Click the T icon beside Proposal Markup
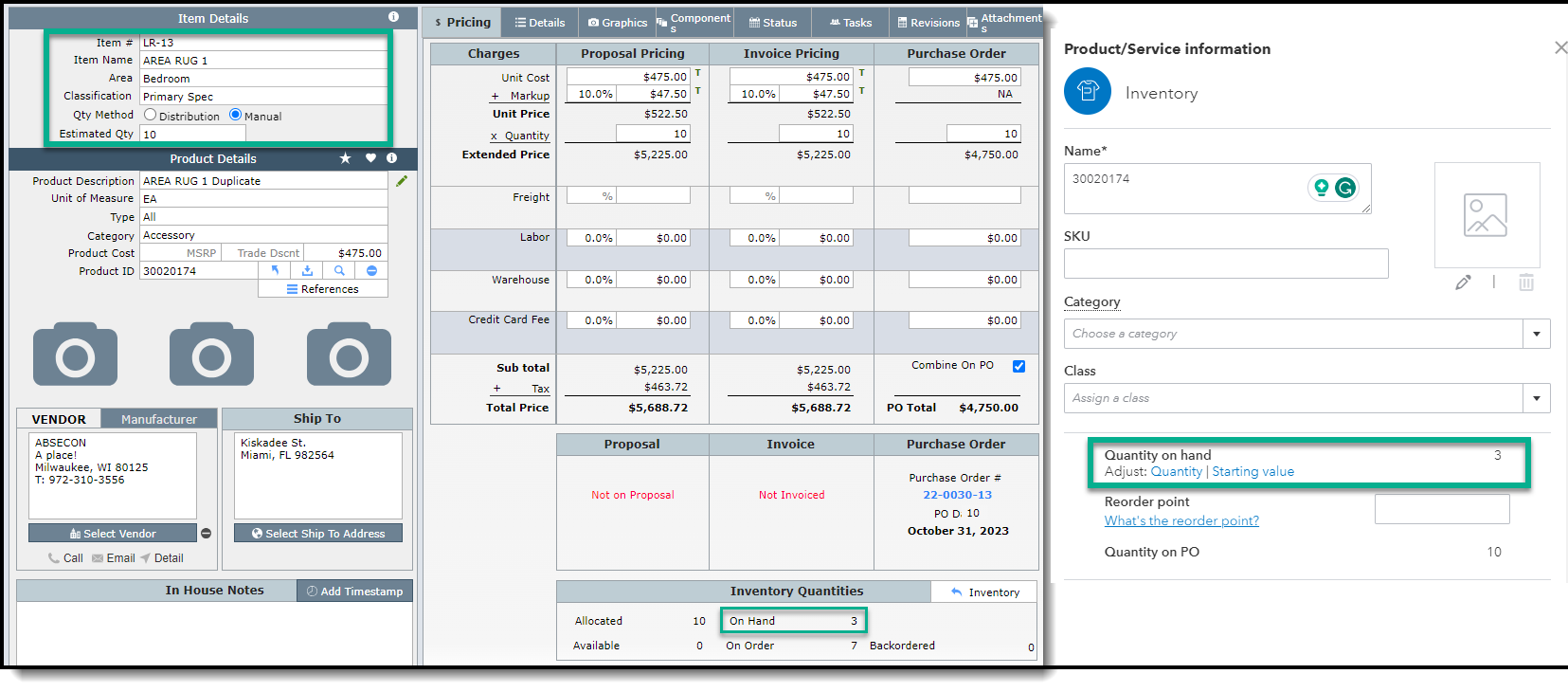 tap(698, 91)
